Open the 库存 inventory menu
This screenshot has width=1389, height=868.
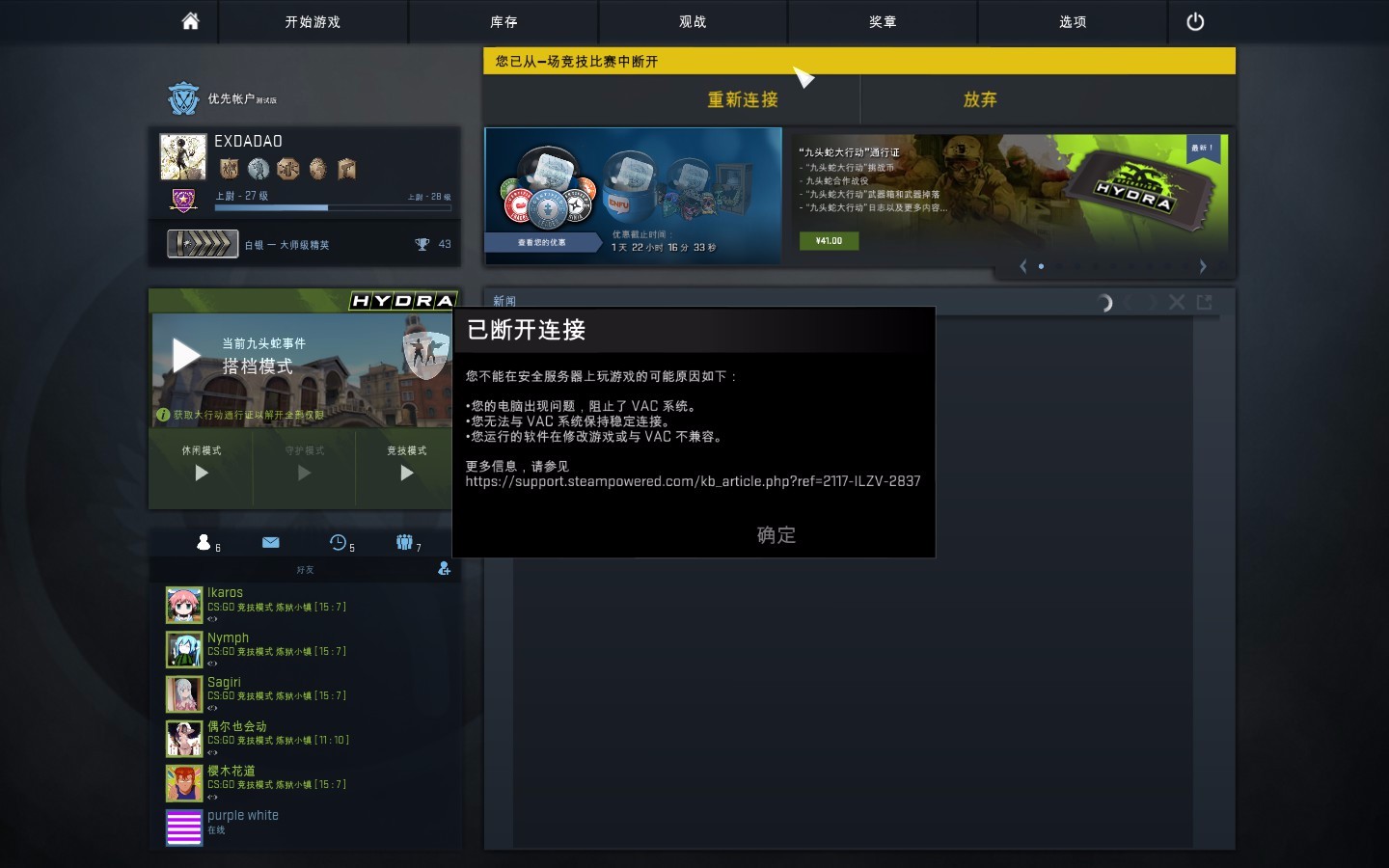(x=504, y=21)
